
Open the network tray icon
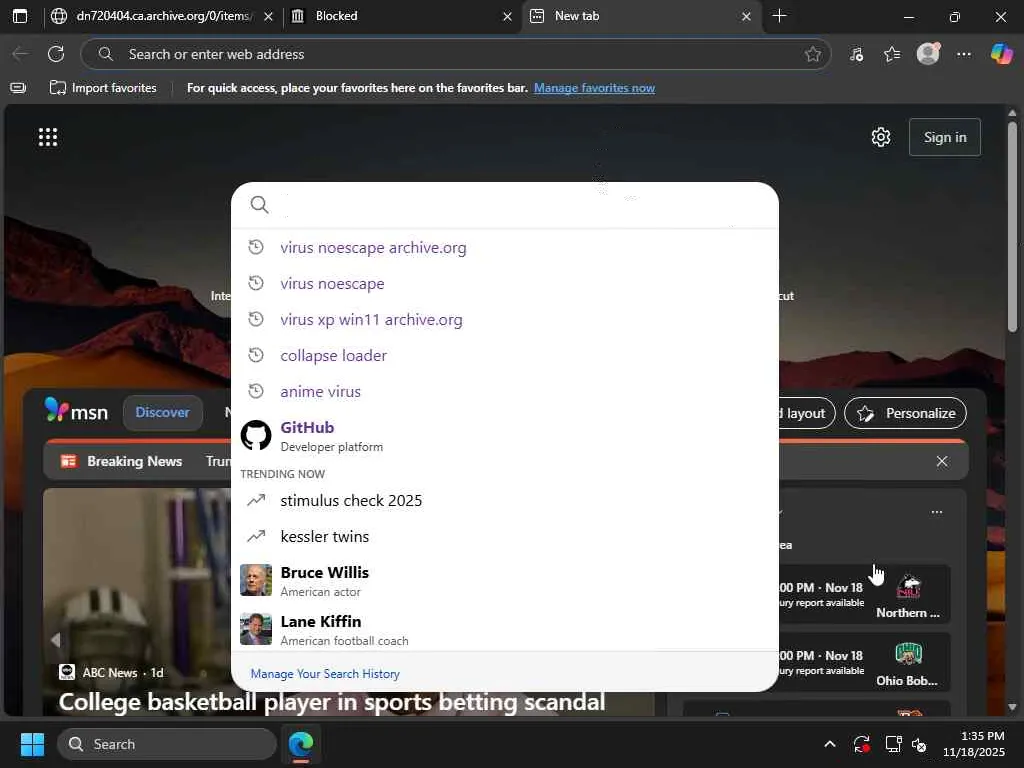893,744
